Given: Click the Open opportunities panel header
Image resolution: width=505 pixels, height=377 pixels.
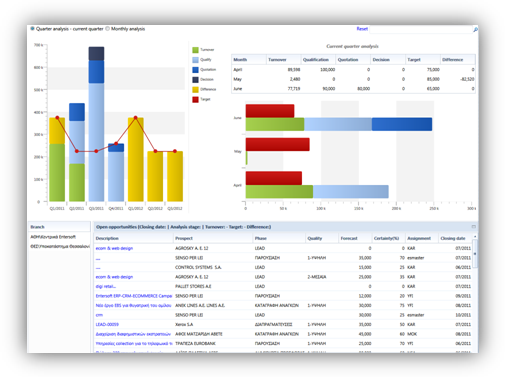Looking at the screenshot, I should pyautogui.click(x=286, y=227).
